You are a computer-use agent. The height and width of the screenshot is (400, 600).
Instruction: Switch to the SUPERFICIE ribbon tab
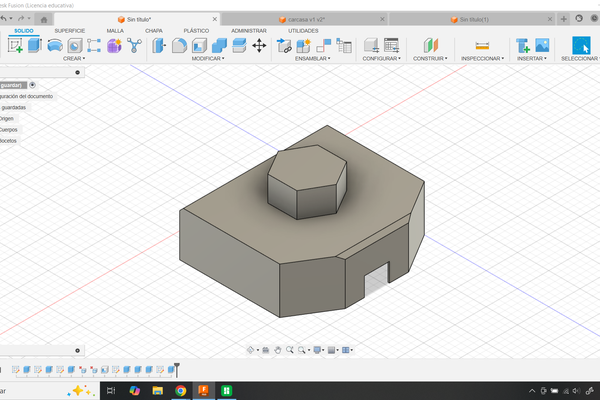click(x=69, y=31)
